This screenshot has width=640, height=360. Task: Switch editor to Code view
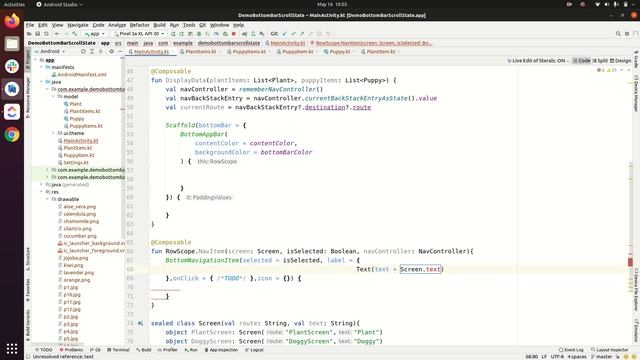tap(581, 60)
